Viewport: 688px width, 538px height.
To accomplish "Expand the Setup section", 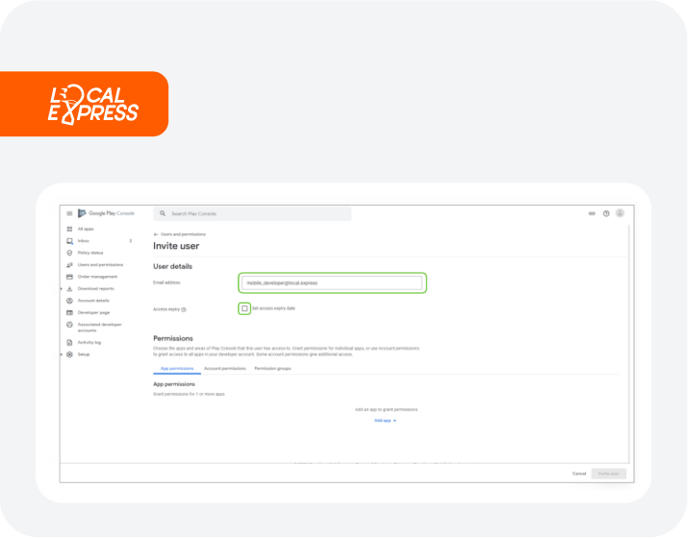I will coord(61,355).
